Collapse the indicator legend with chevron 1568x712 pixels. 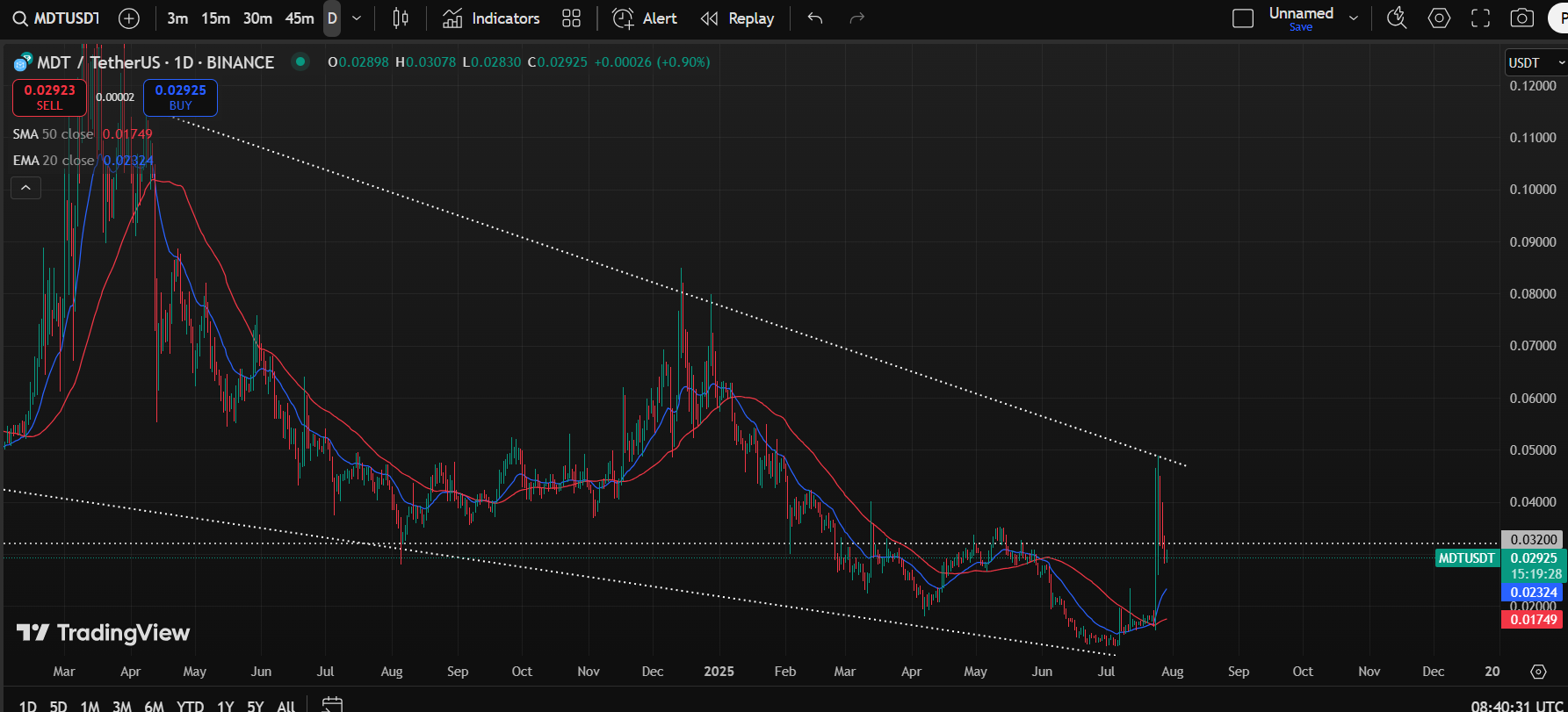click(x=25, y=188)
